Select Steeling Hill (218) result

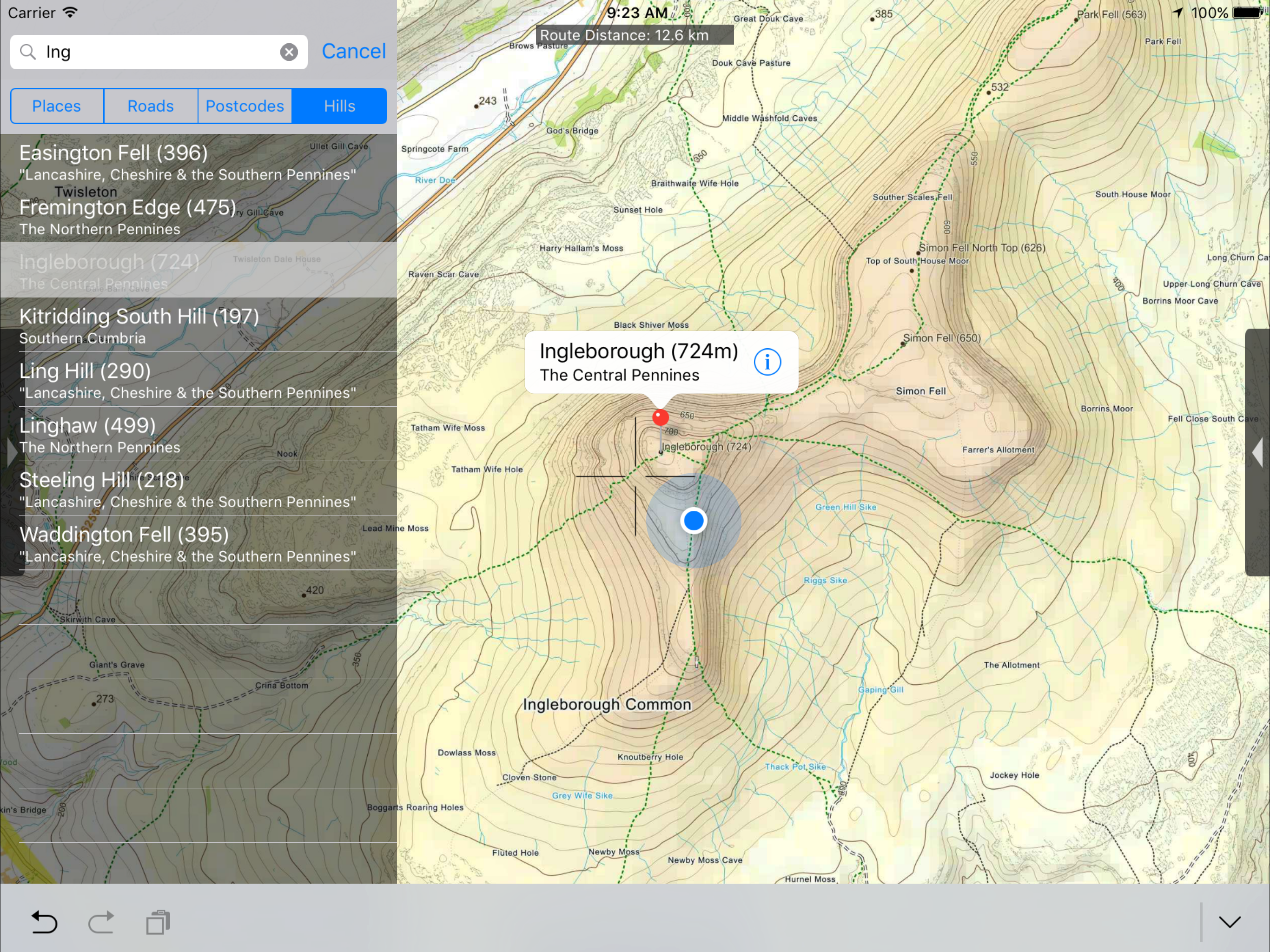coord(198,489)
